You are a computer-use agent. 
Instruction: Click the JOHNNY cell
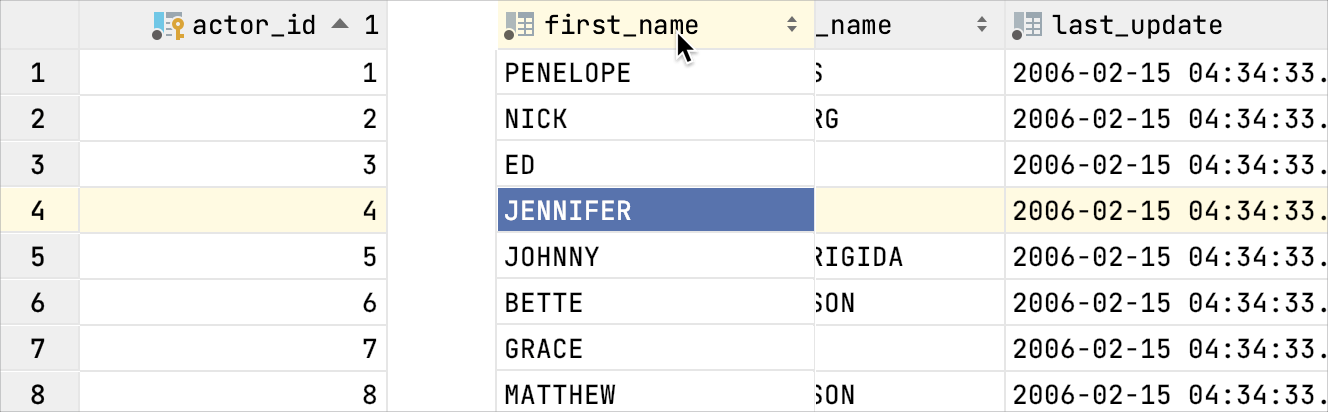pyautogui.click(x=655, y=257)
